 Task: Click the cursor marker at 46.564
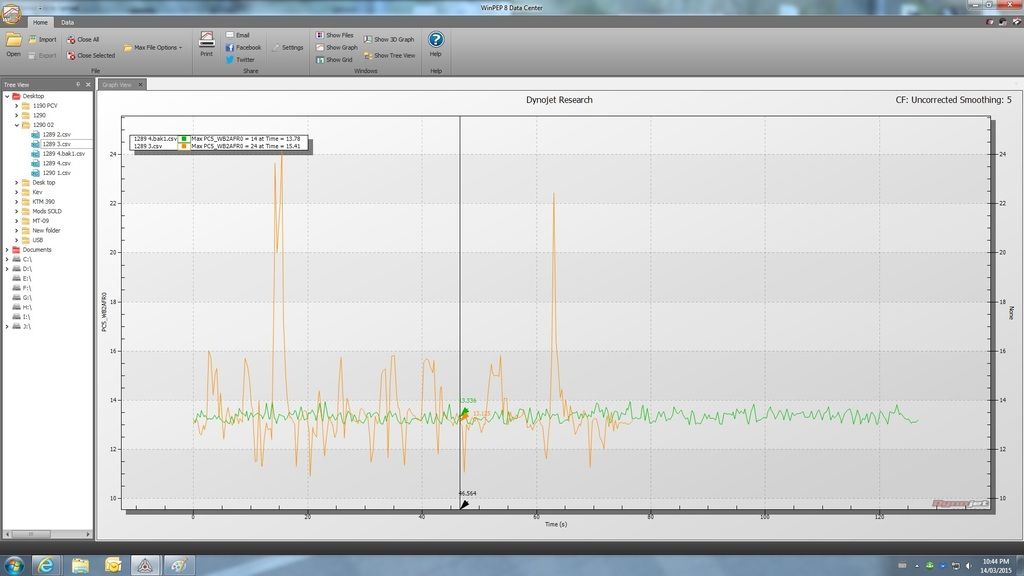(x=464, y=504)
